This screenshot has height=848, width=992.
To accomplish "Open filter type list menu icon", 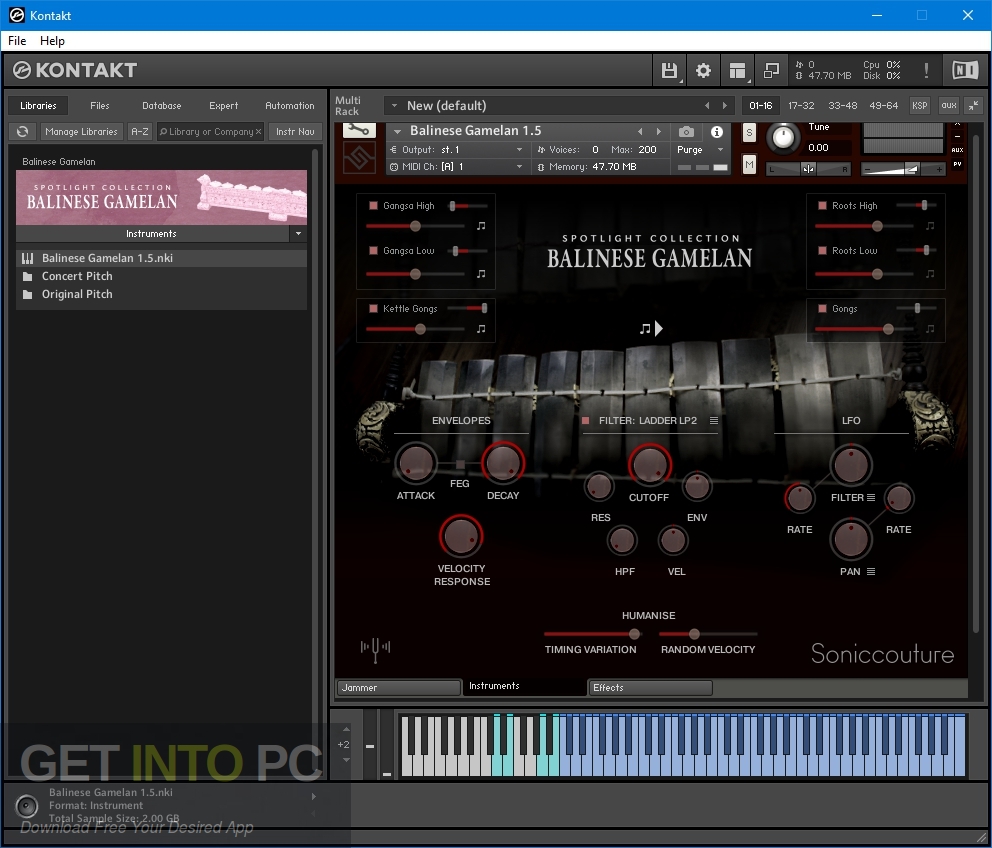I will click(714, 420).
